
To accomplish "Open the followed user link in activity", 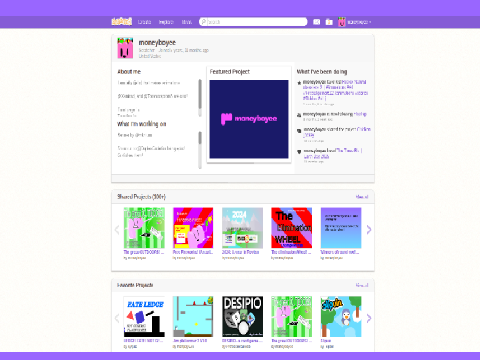I will [360, 114].
